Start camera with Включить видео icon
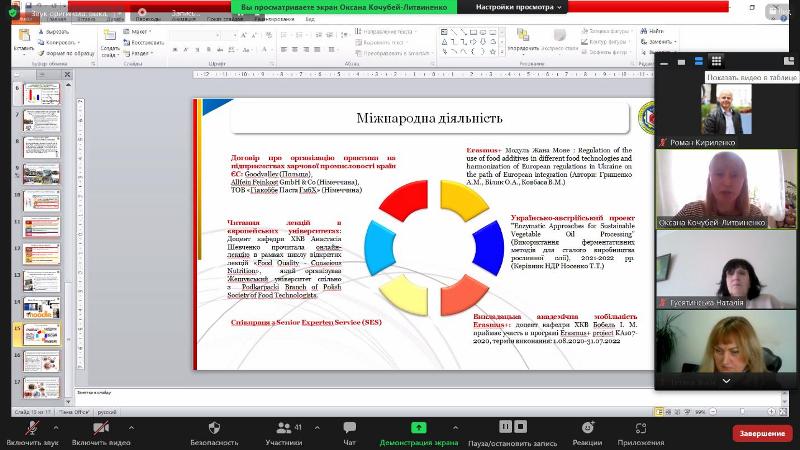Screen dimensions: 800x450 tap(102, 427)
